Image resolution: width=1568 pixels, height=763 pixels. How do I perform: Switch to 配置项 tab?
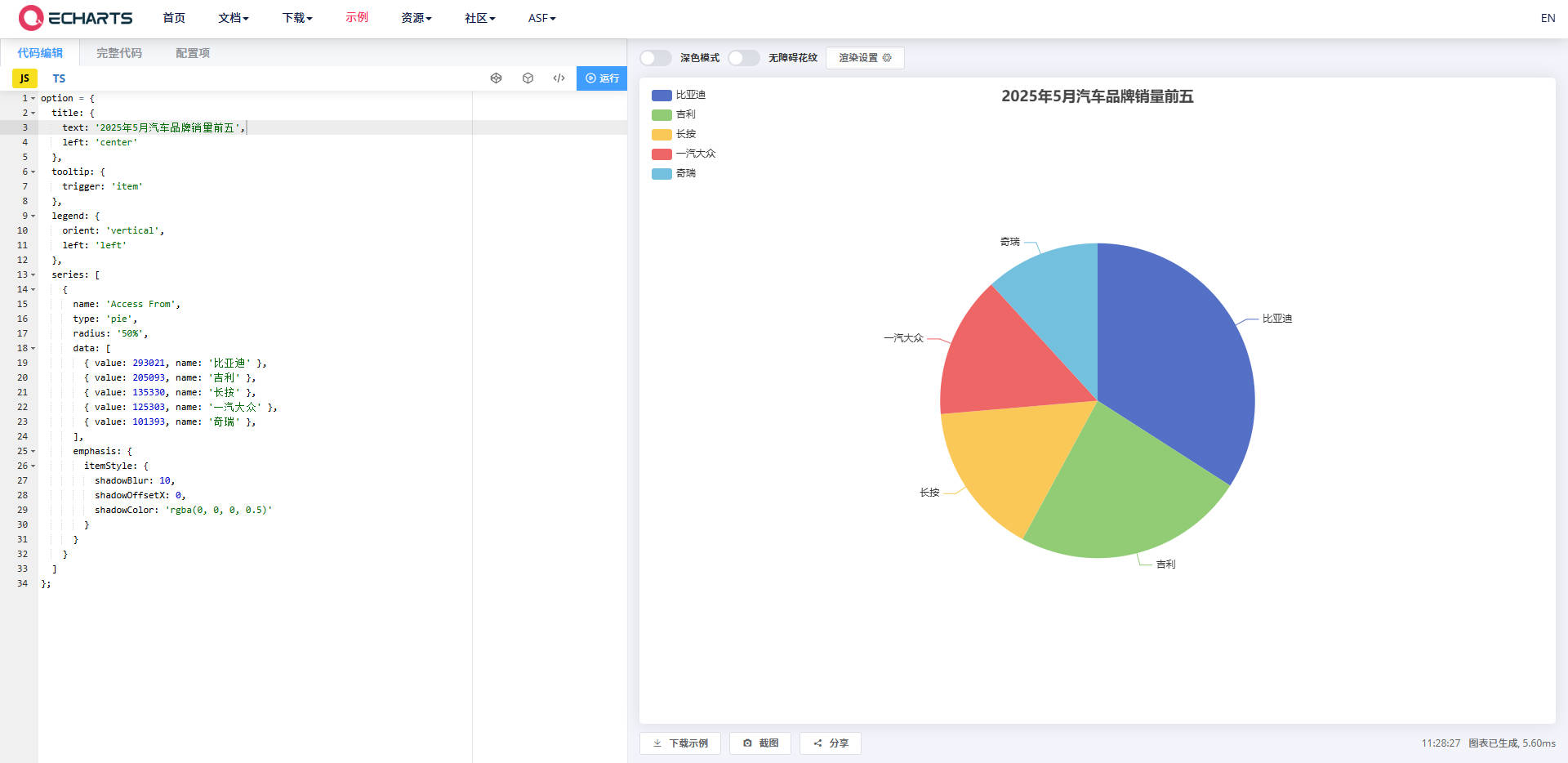193,53
